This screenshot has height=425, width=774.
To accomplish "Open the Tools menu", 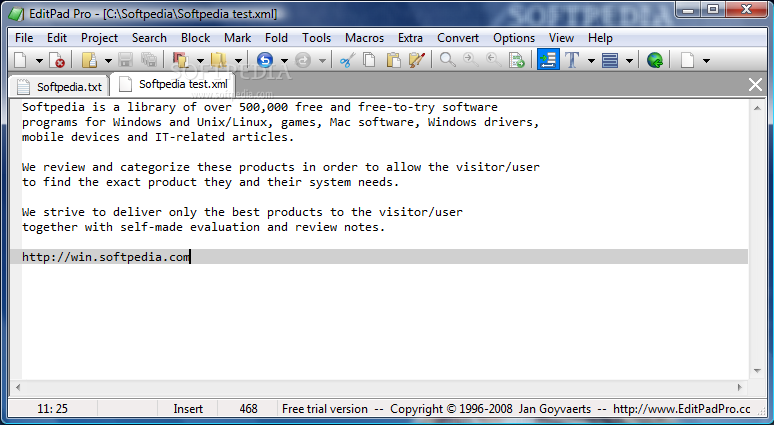I will [x=316, y=38].
